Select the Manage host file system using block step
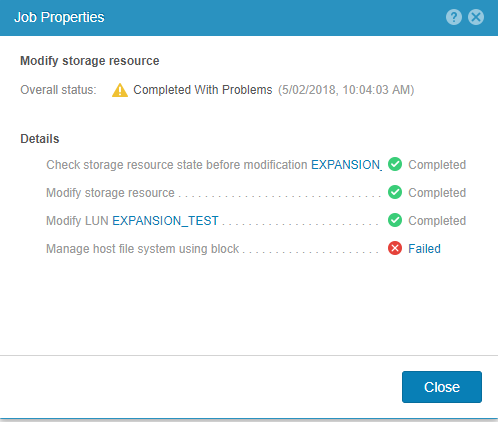This screenshot has width=498, height=422. pos(142,249)
